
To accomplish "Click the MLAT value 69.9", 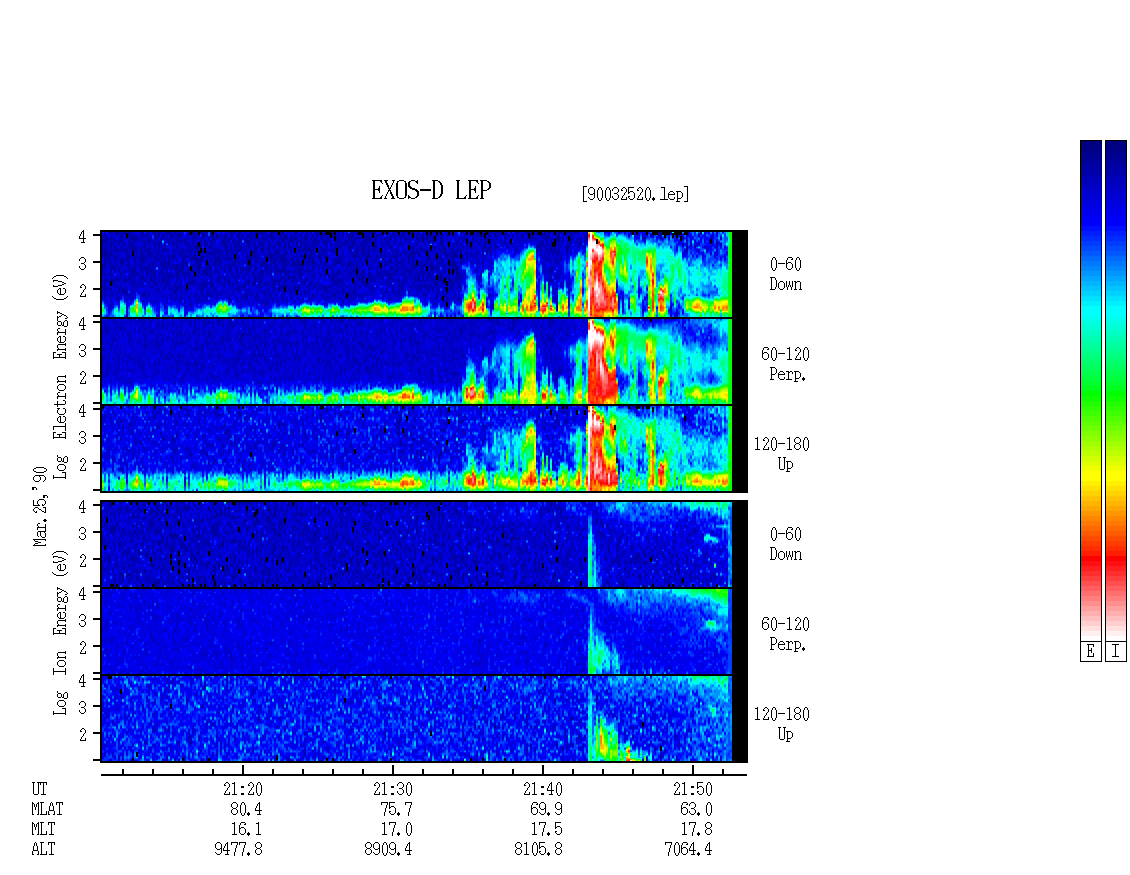I will click(546, 809).
